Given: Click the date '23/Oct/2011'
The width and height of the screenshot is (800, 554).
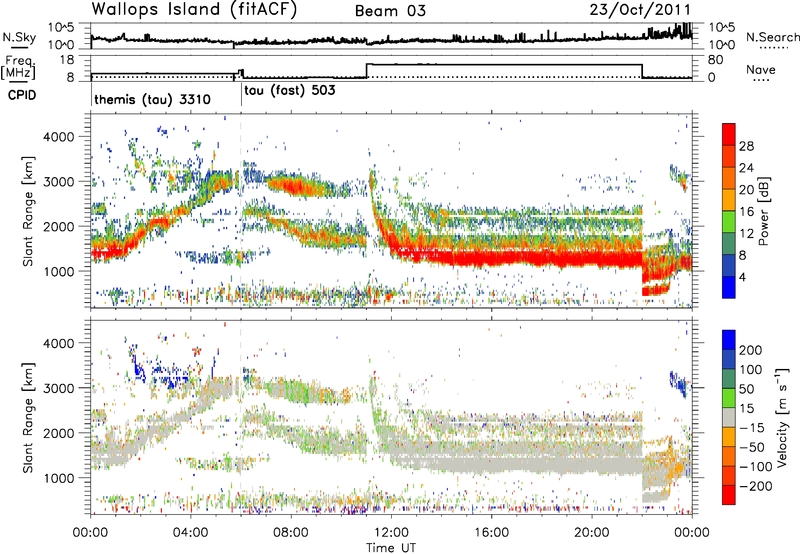Looking at the screenshot, I should click(640, 10).
